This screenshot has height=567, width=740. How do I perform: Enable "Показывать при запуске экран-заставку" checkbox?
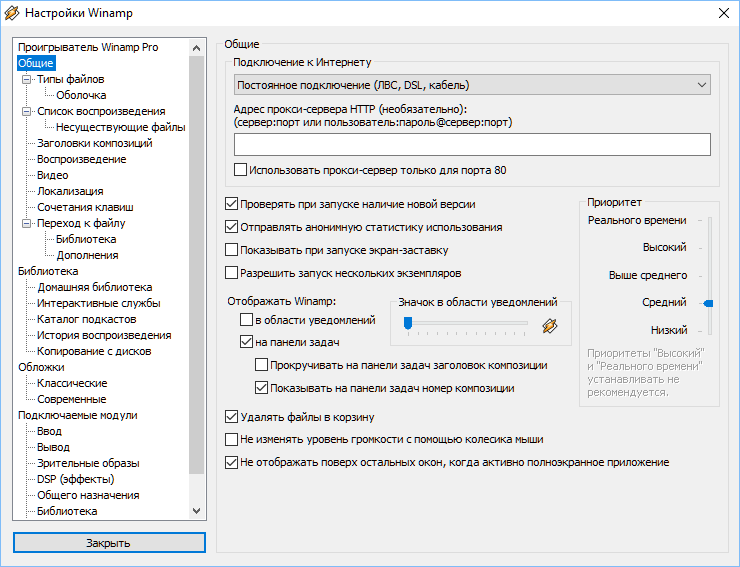point(233,250)
